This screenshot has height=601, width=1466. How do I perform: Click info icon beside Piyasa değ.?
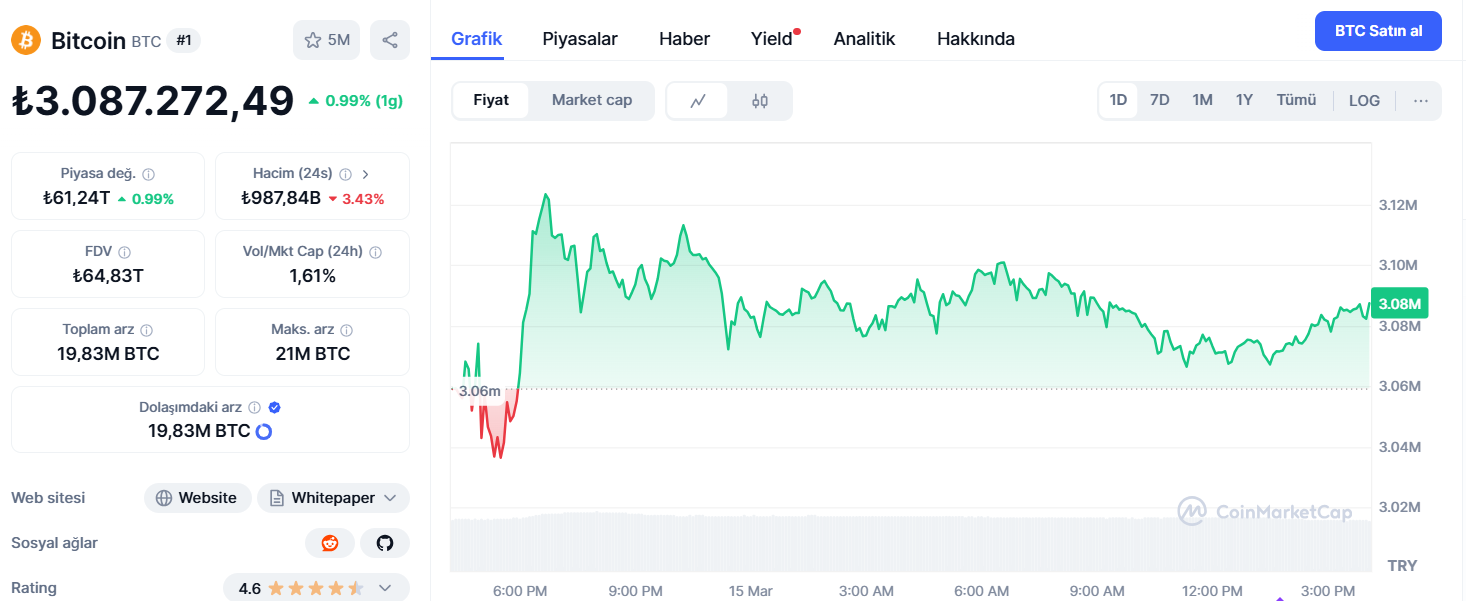(148, 174)
